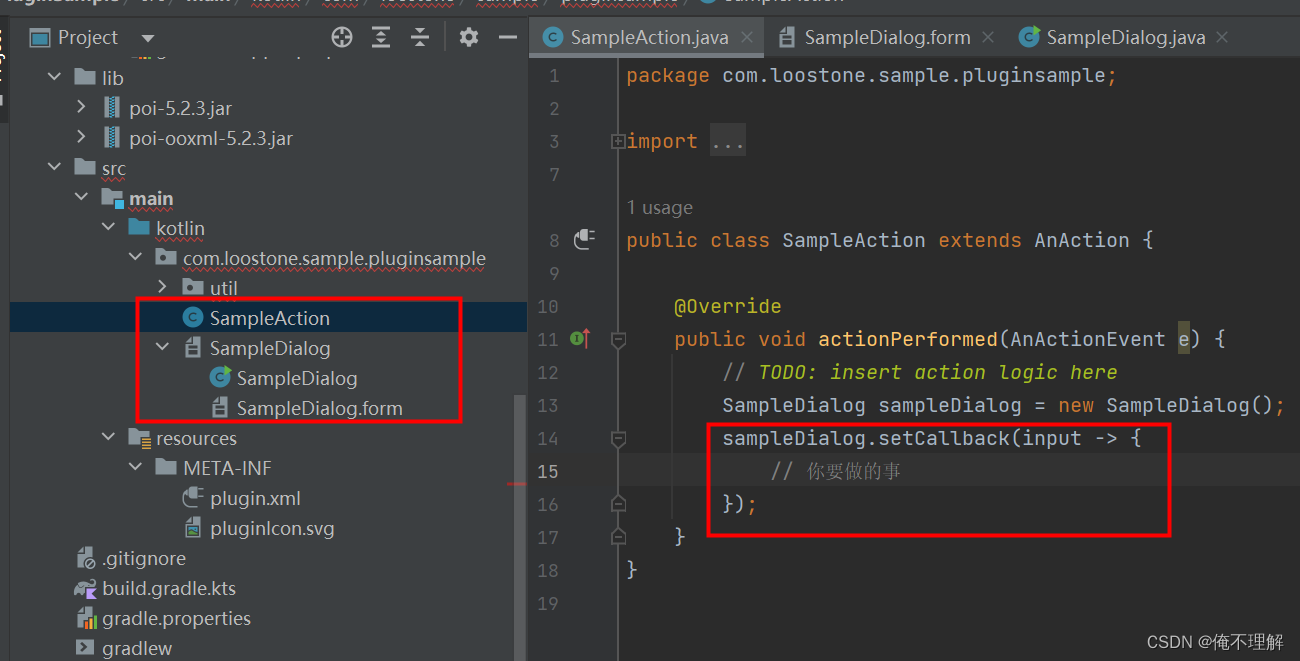Click the Project view window icon
Image resolution: width=1300 pixels, height=661 pixels.
pyautogui.click(x=40, y=38)
